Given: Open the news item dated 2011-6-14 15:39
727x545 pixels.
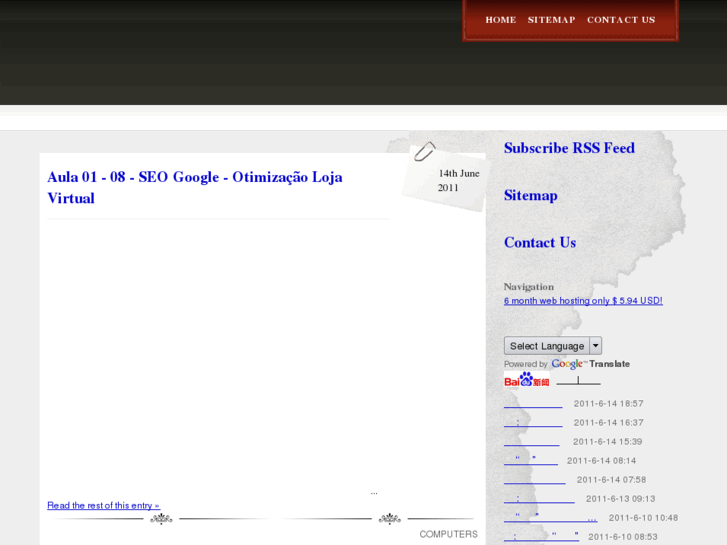Looking at the screenshot, I should 531,442.
